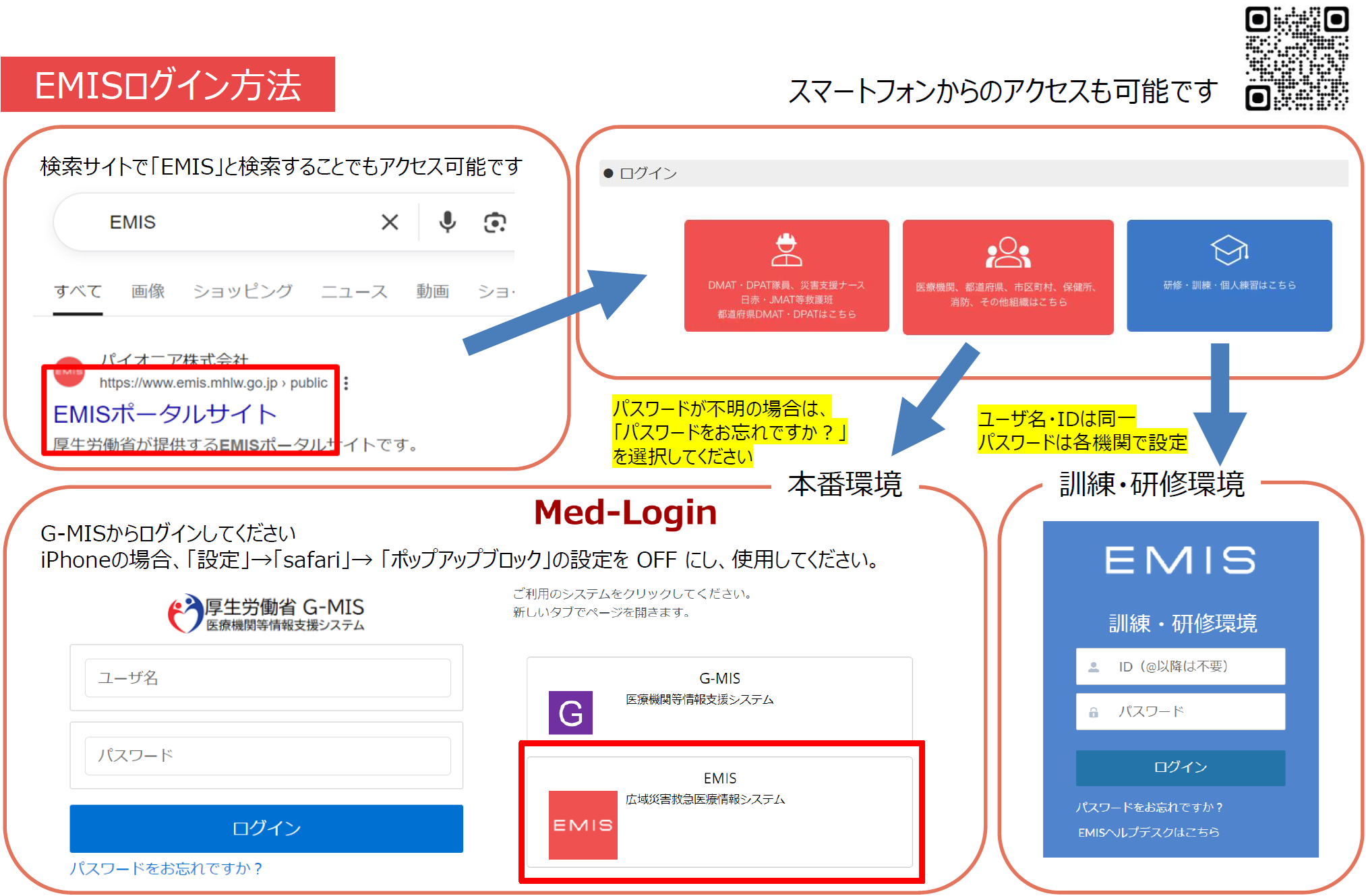This screenshot has height=896, width=1366.
Task: Select the camera search icon beside the microphone
Action: tap(494, 222)
